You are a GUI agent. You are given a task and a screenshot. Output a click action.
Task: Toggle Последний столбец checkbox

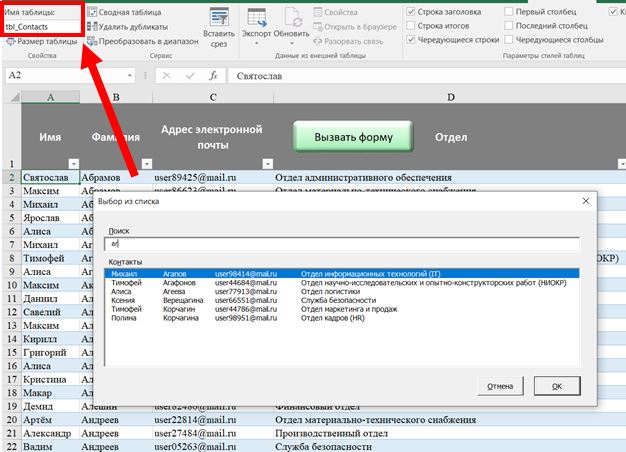tap(509, 26)
